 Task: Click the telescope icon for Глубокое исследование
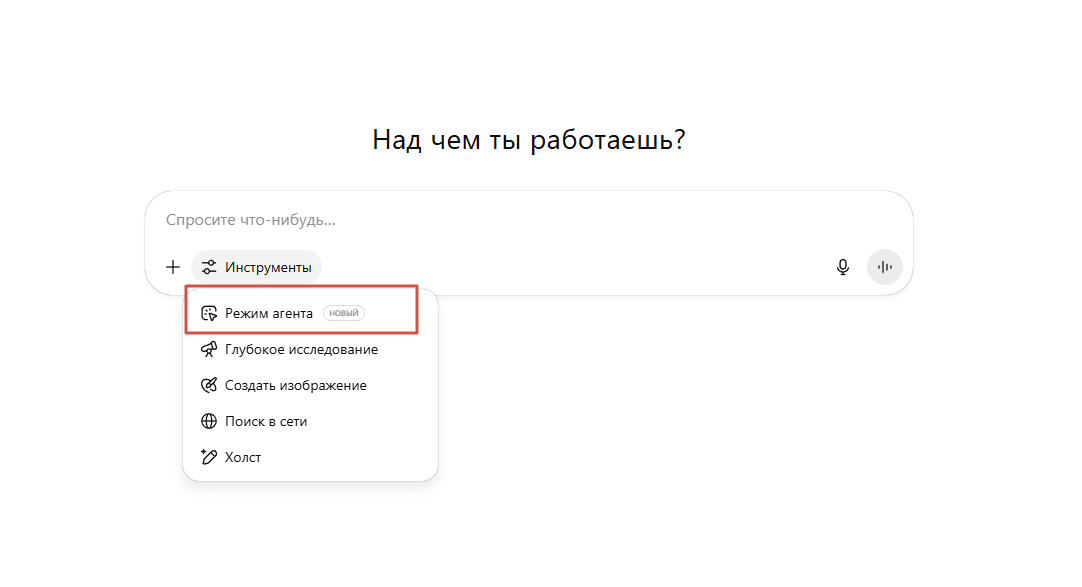coord(210,349)
